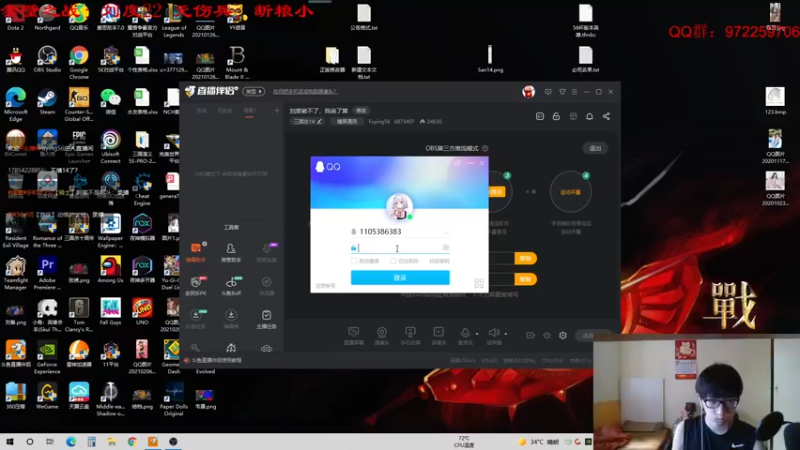Open the on-screen keyboard icon in the password field
Image resolution: width=800 pixels, height=450 pixels.
coord(445,247)
